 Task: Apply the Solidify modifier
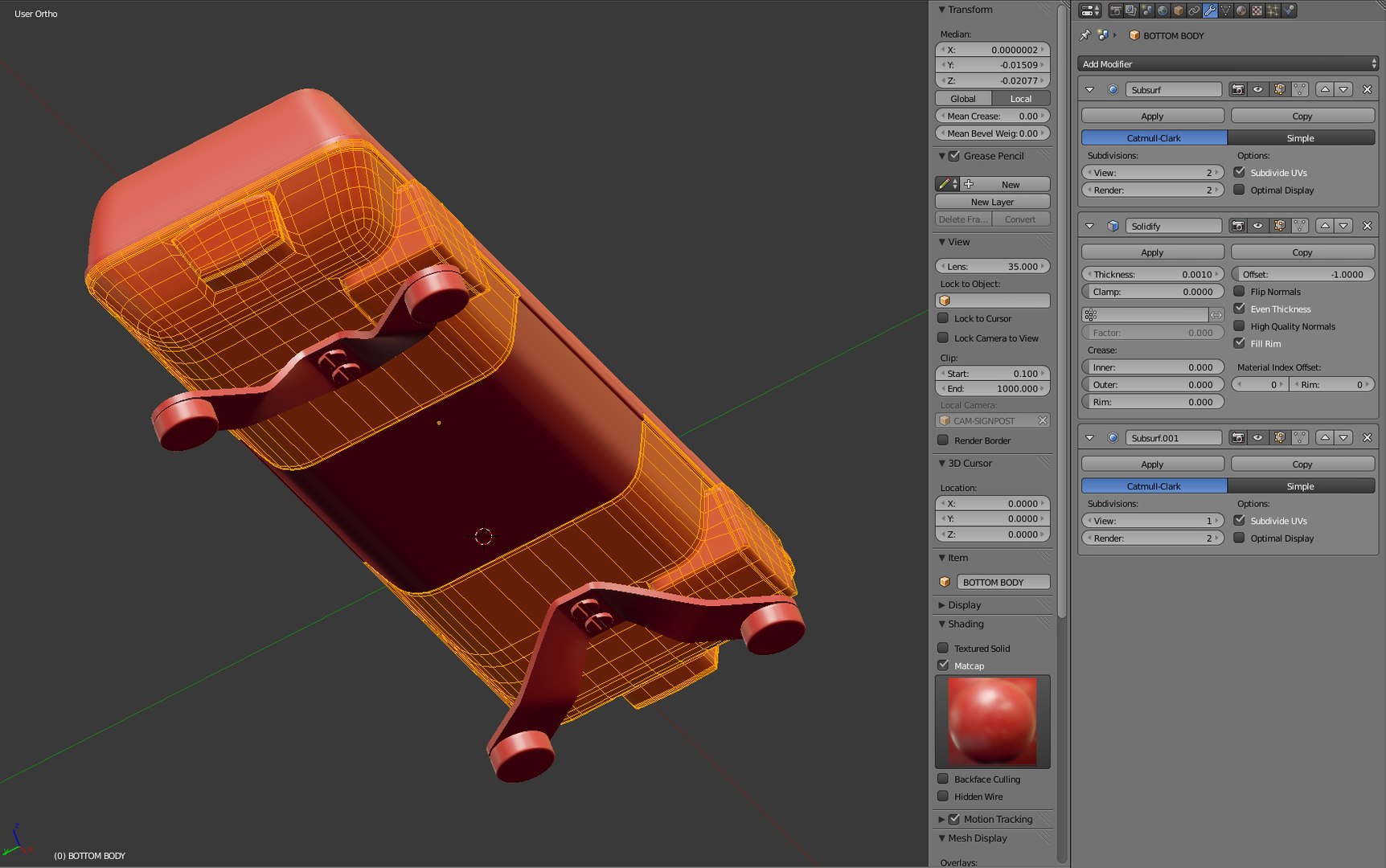point(1152,252)
